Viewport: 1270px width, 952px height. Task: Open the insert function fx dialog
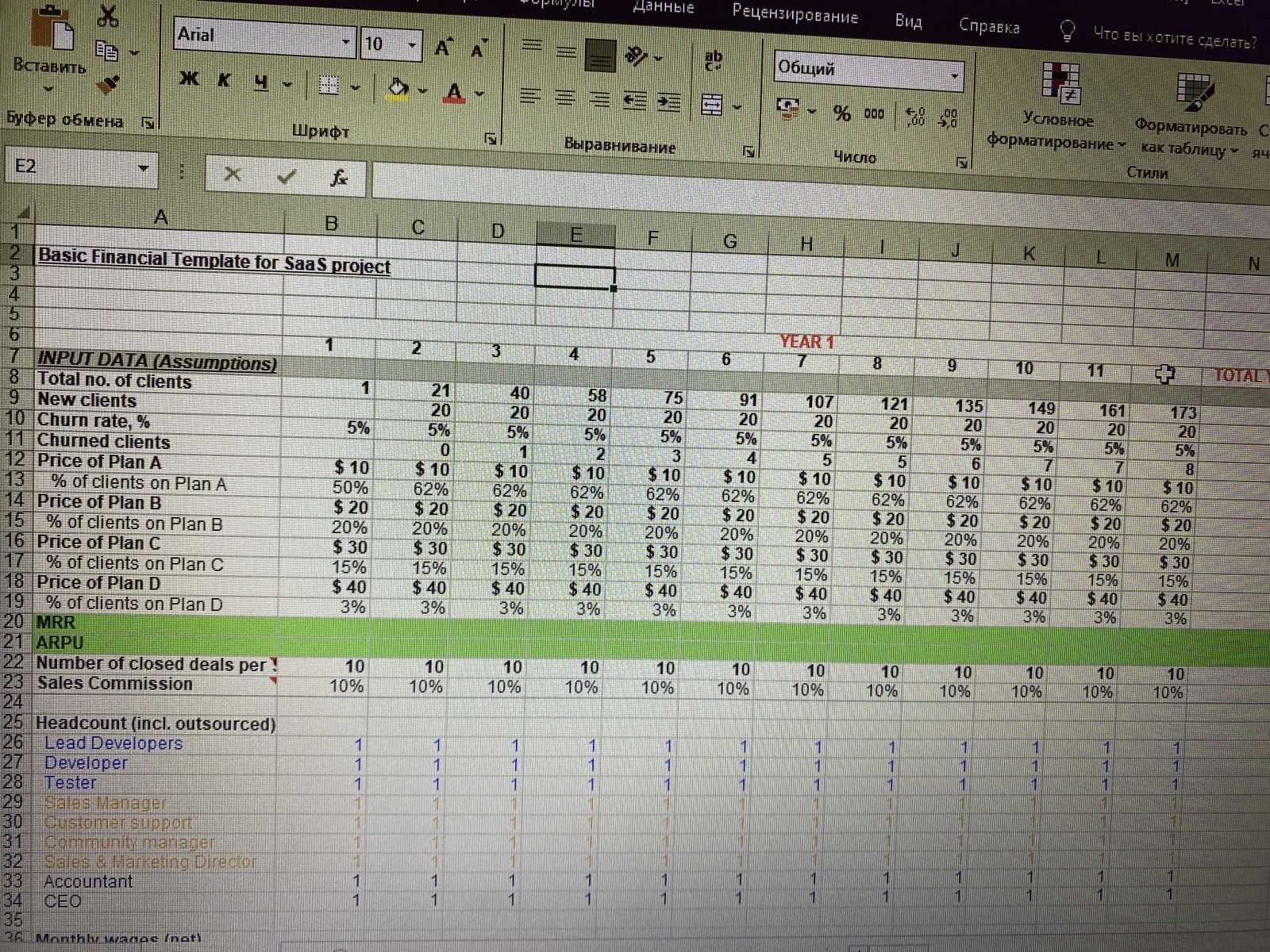(x=339, y=178)
